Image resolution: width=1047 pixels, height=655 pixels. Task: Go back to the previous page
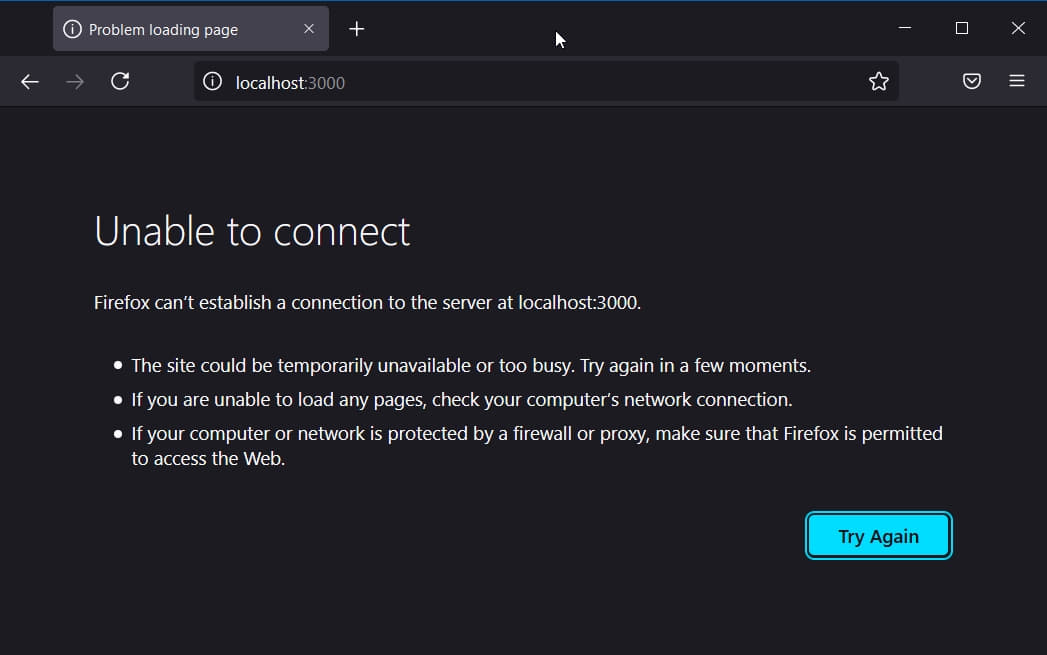click(30, 82)
